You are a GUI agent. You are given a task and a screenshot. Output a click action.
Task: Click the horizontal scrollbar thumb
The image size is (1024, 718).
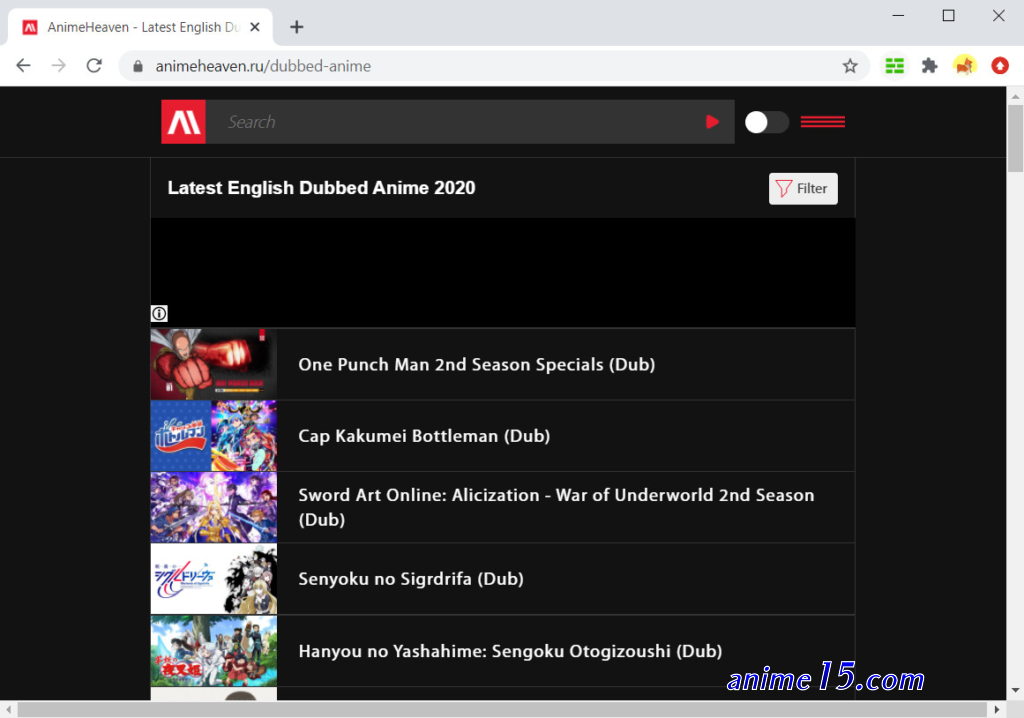coord(502,710)
